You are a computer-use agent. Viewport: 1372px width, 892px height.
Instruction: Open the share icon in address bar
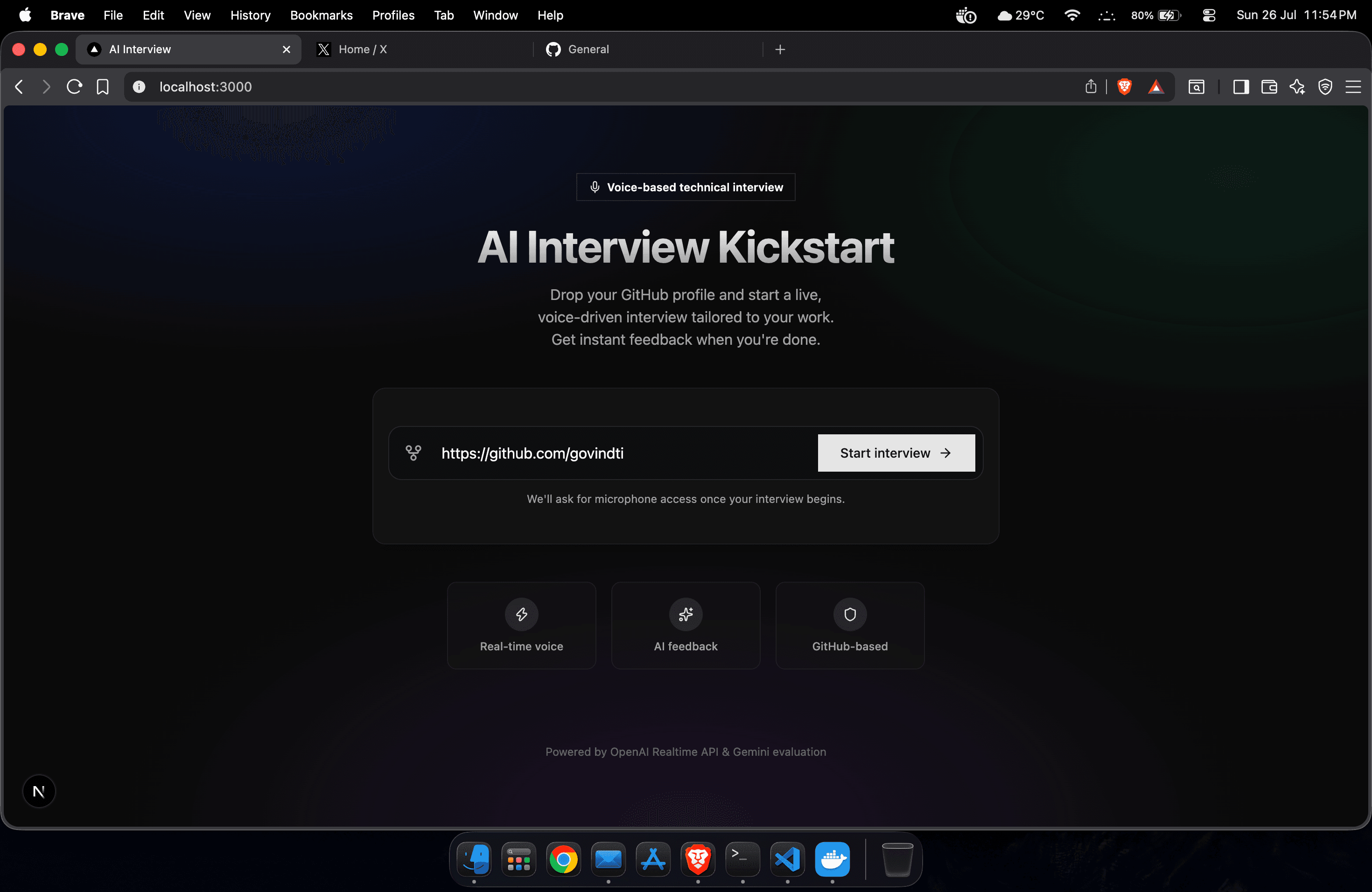pyautogui.click(x=1091, y=87)
